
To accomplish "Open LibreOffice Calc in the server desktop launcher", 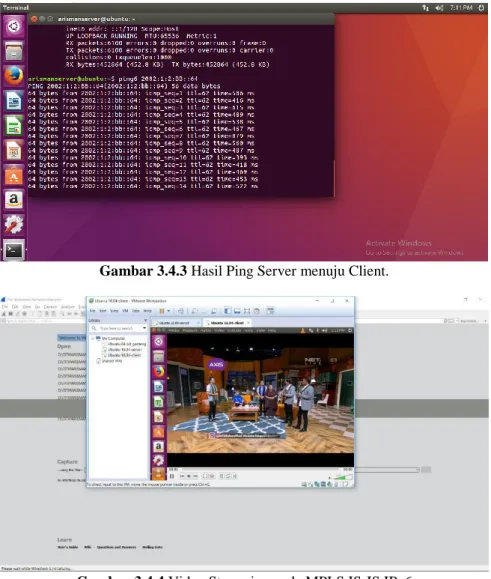I will coord(14,126).
